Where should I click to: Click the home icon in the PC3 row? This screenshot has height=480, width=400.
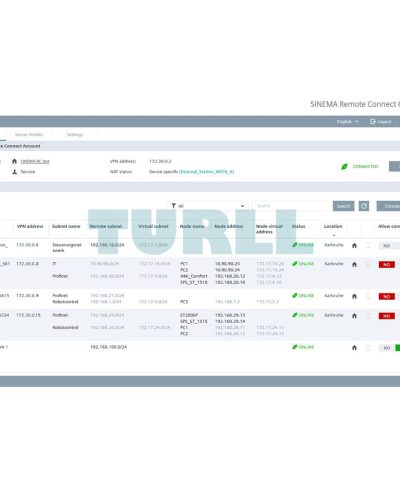click(x=354, y=296)
